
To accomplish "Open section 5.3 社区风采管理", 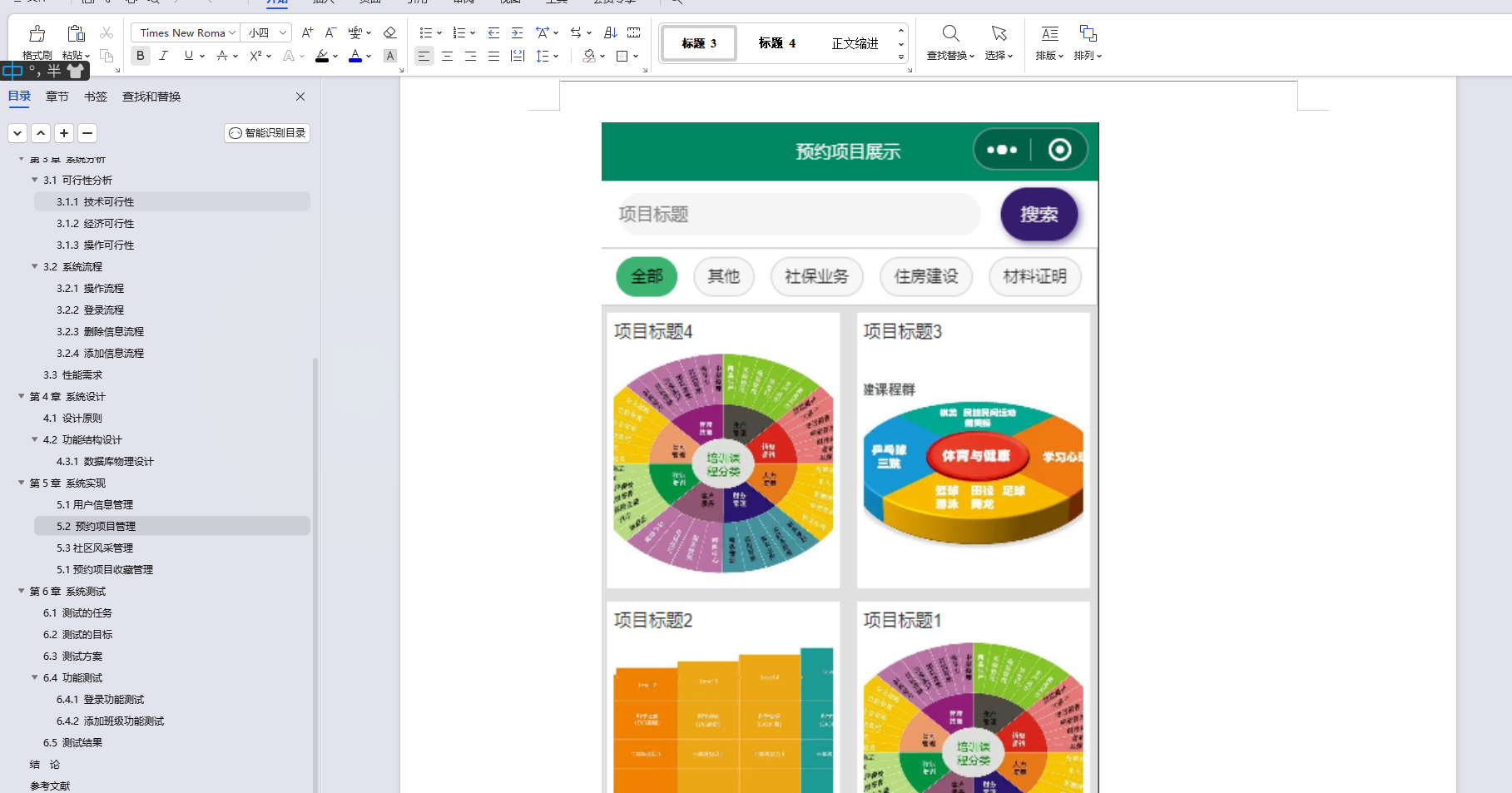I will click(94, 548).
